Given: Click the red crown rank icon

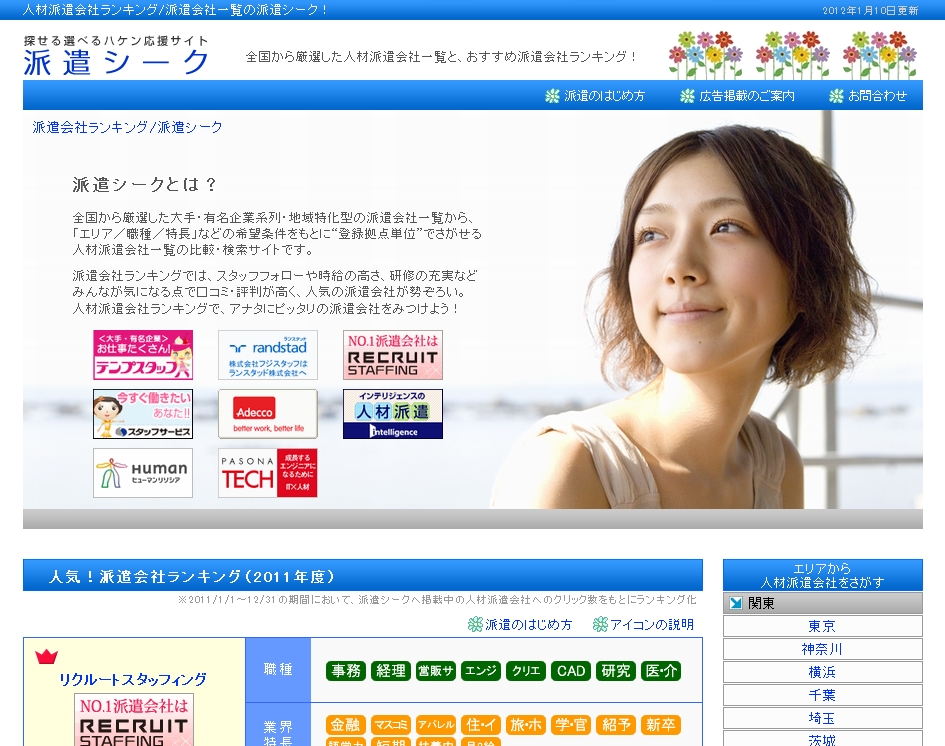Looking at the screenshot, I should [46, 656].
